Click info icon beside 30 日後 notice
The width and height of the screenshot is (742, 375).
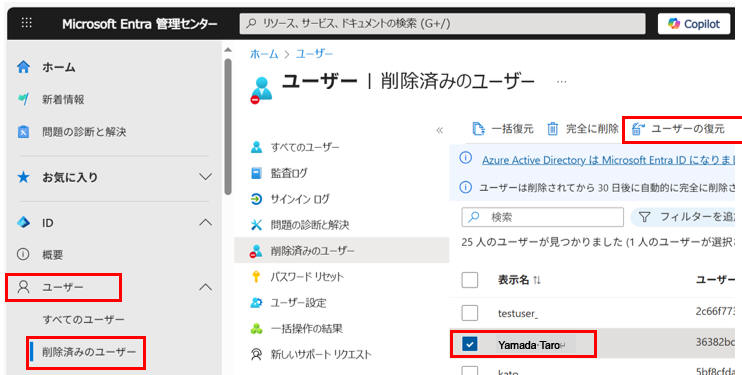466,188
